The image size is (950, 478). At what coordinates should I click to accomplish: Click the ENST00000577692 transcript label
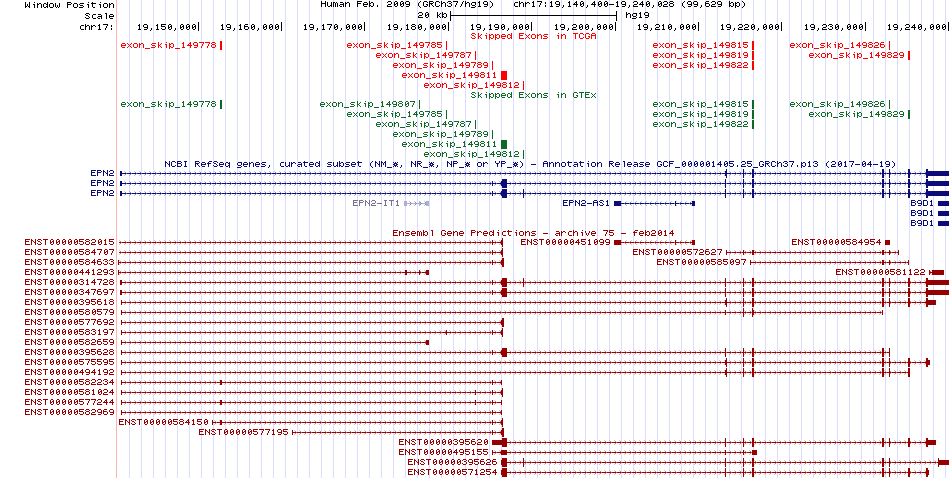[x=70, y=322]
